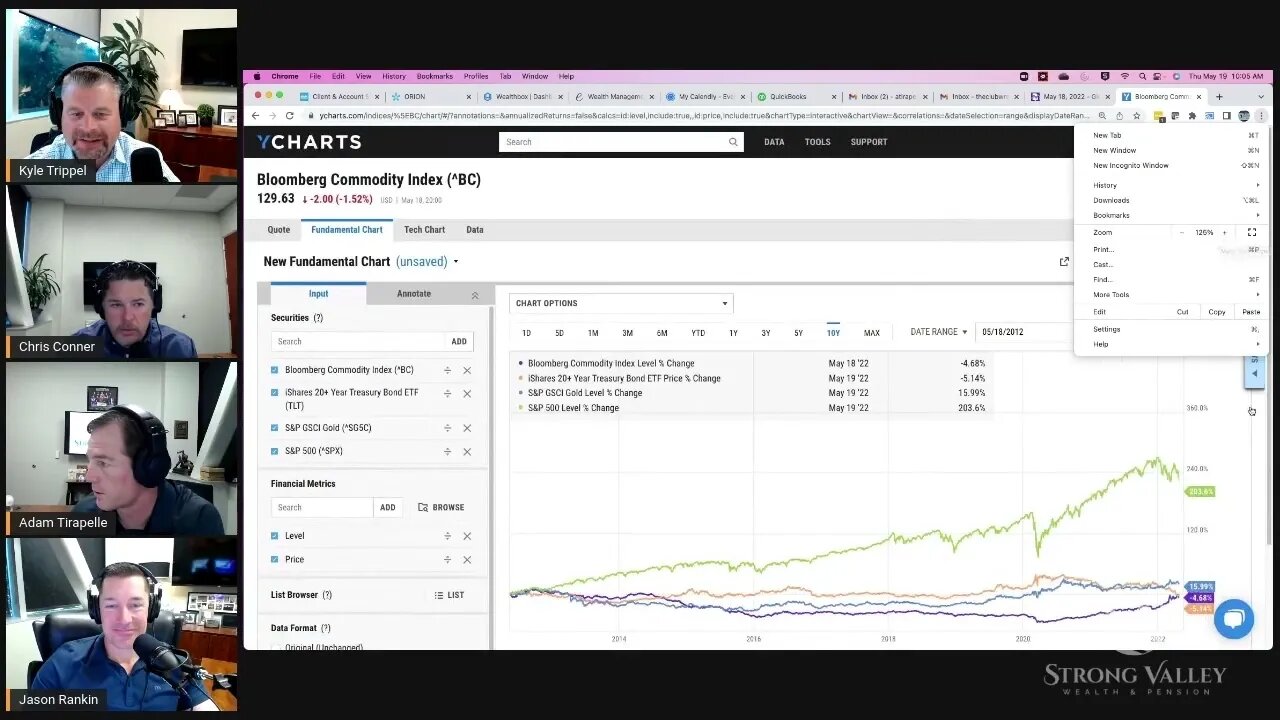Click the start date field 05/18/2012
This screenshot has width=1280, height=720.
[1024, 332]
